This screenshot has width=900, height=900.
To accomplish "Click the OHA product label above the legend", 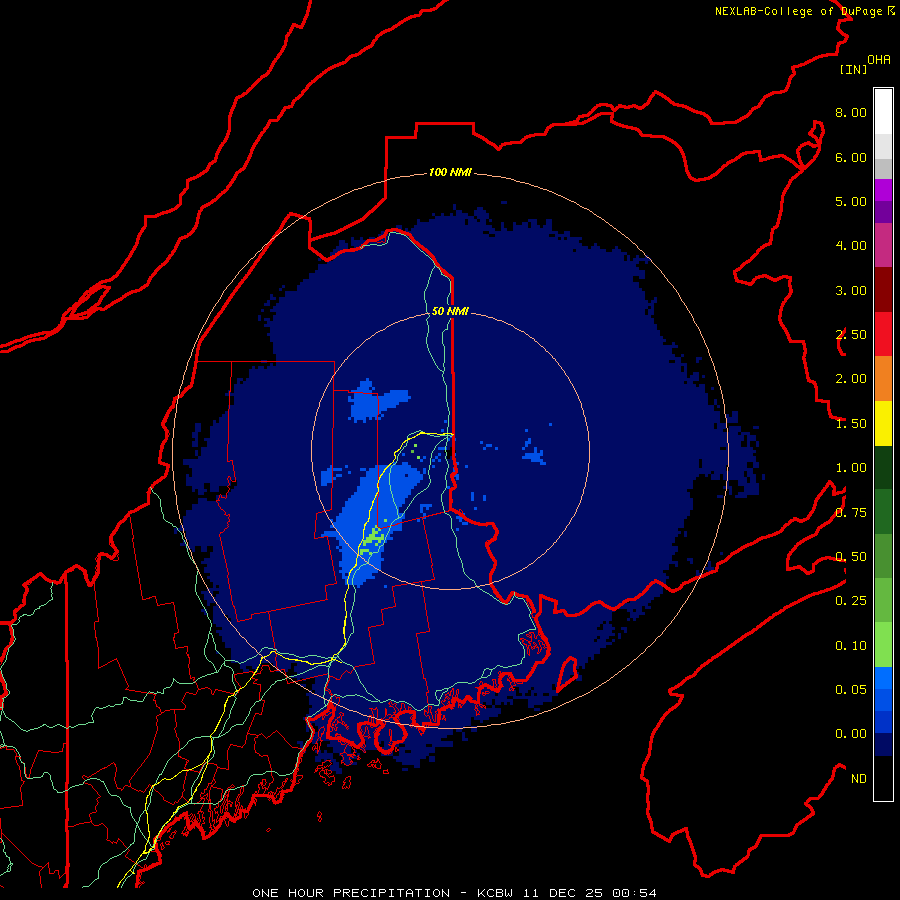I will coord(879,60).
